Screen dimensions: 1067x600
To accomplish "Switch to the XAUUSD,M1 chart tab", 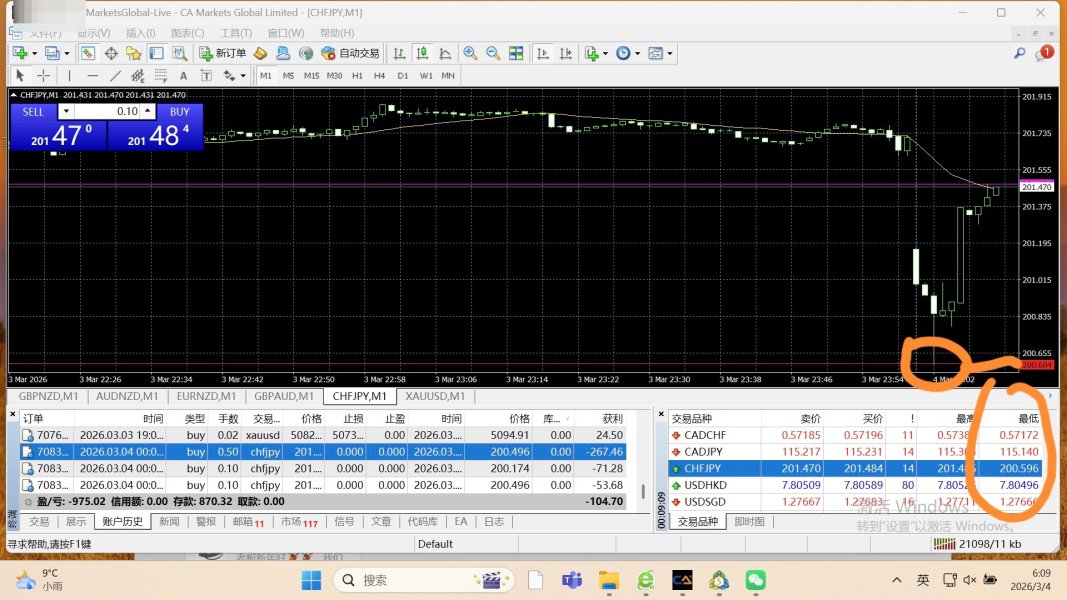I will tap(434, 396).
